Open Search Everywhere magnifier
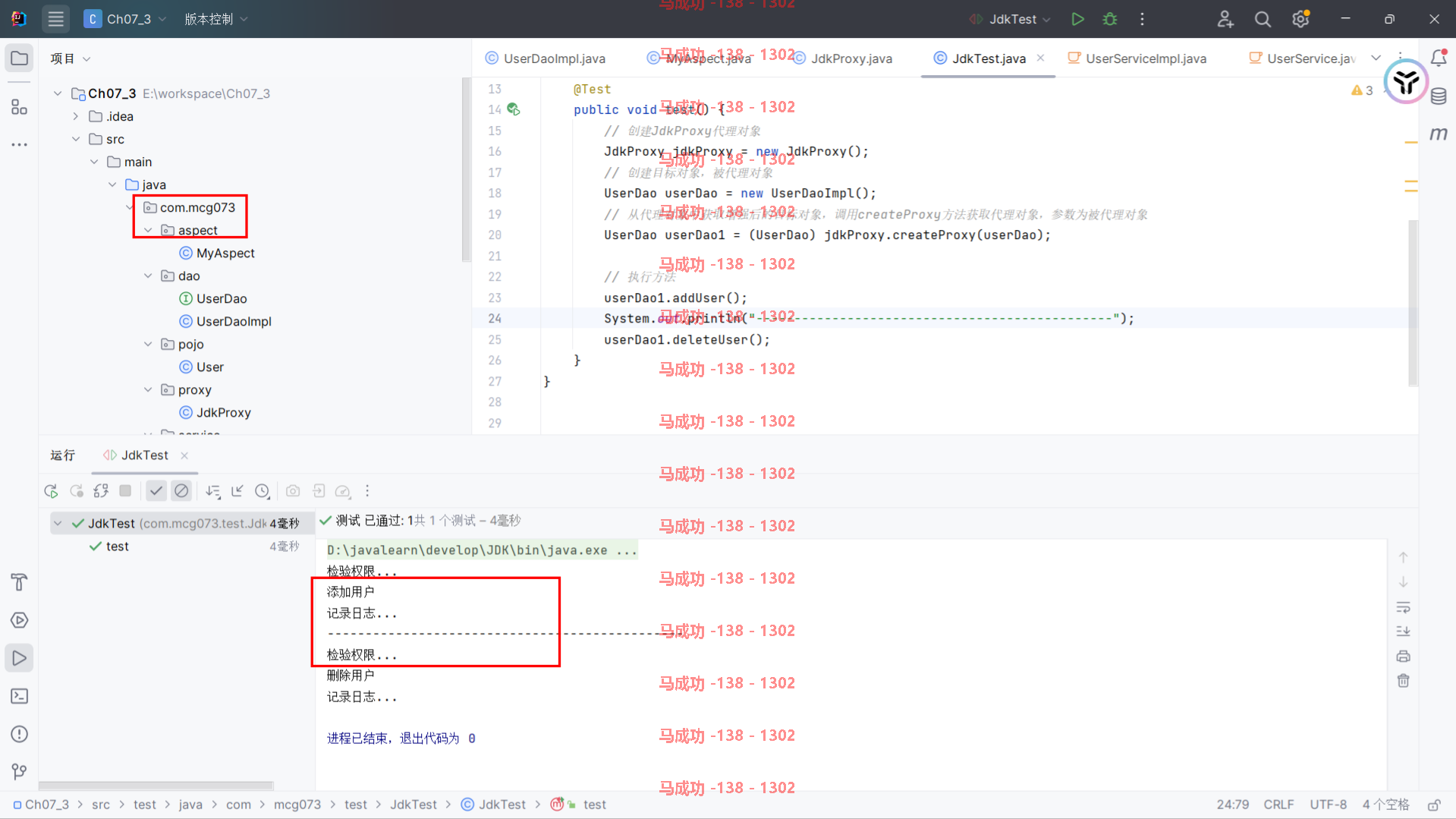Image resolution: width=1456 pixels, height=819 pixels. tap(1263, 19)
